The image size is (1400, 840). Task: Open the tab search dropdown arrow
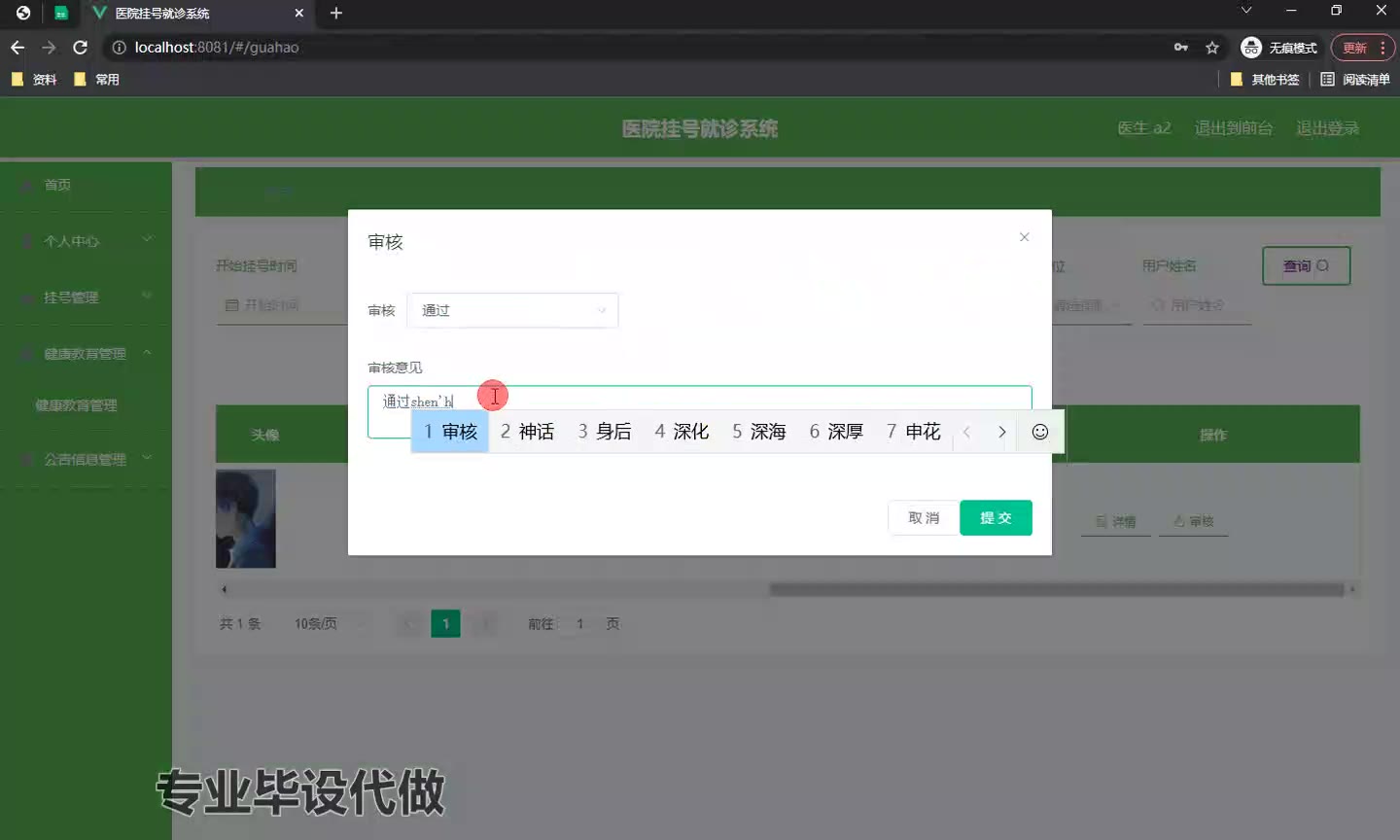click(1246, 11)
